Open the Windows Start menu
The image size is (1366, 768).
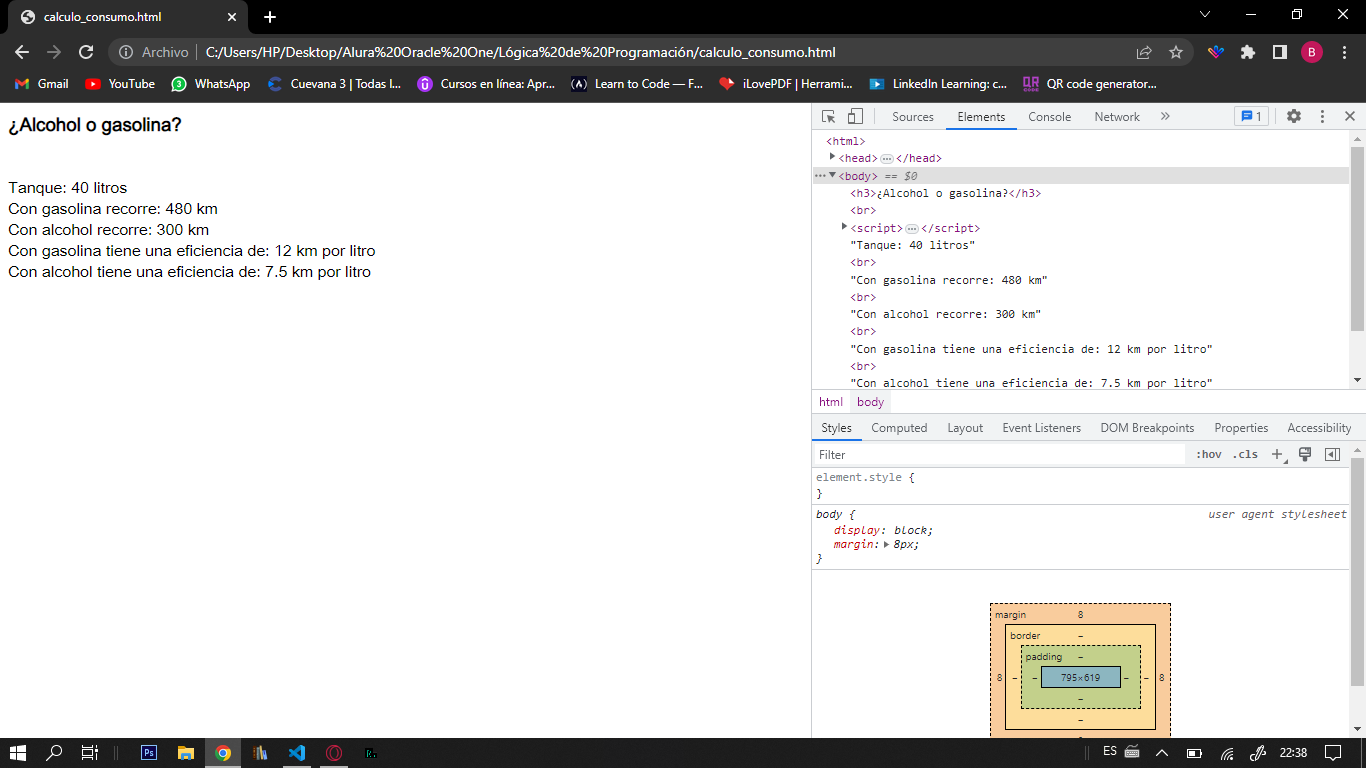tap(18, 753)
